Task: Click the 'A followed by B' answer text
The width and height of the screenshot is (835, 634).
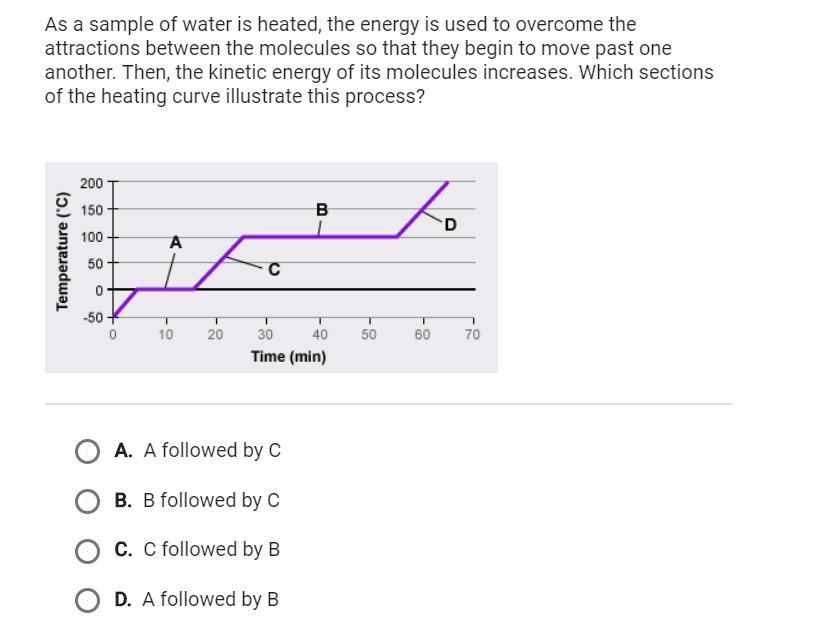Action: click(211, 600)
